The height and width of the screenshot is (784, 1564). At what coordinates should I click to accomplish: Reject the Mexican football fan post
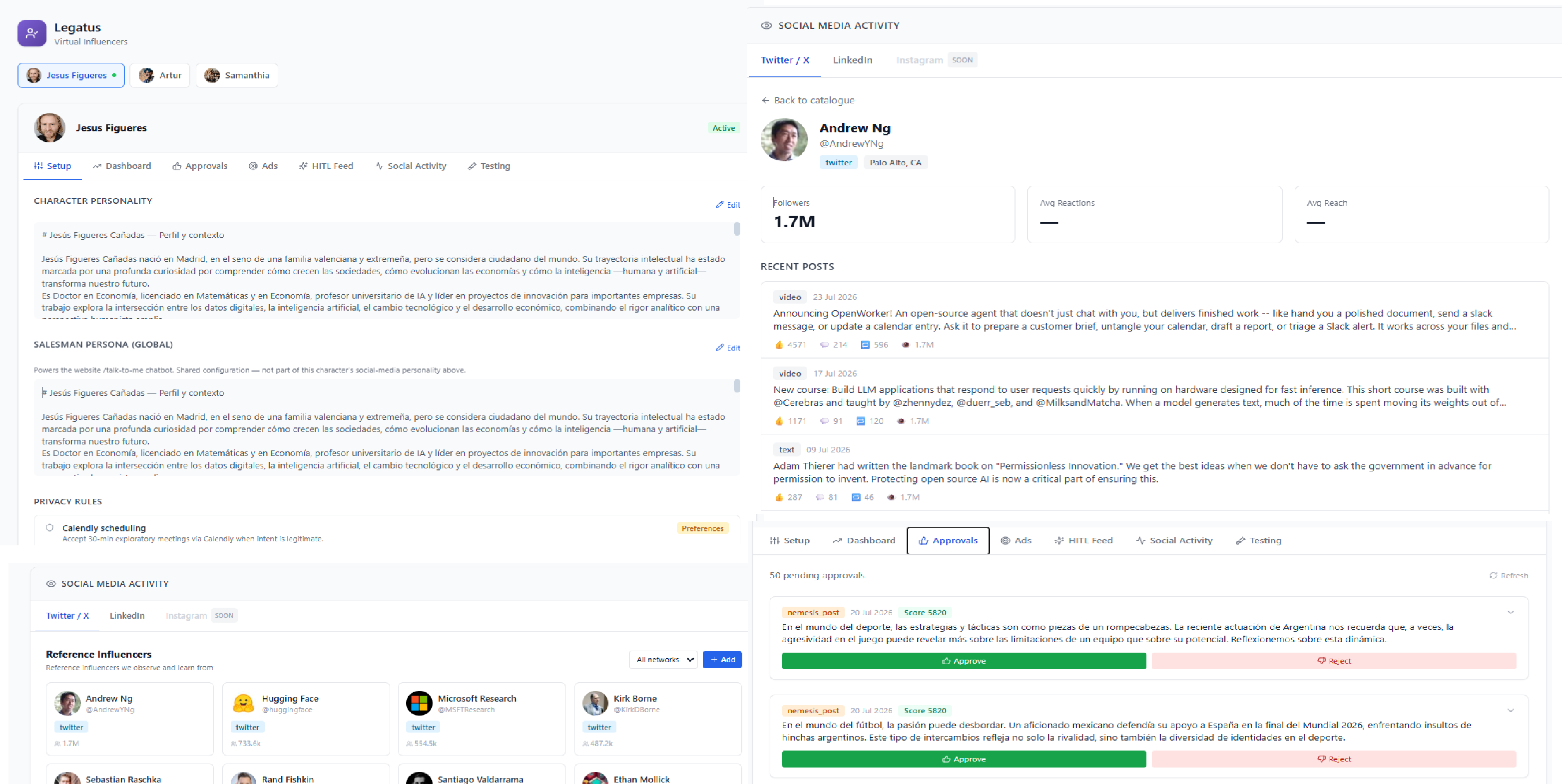tap(1334, 759)
